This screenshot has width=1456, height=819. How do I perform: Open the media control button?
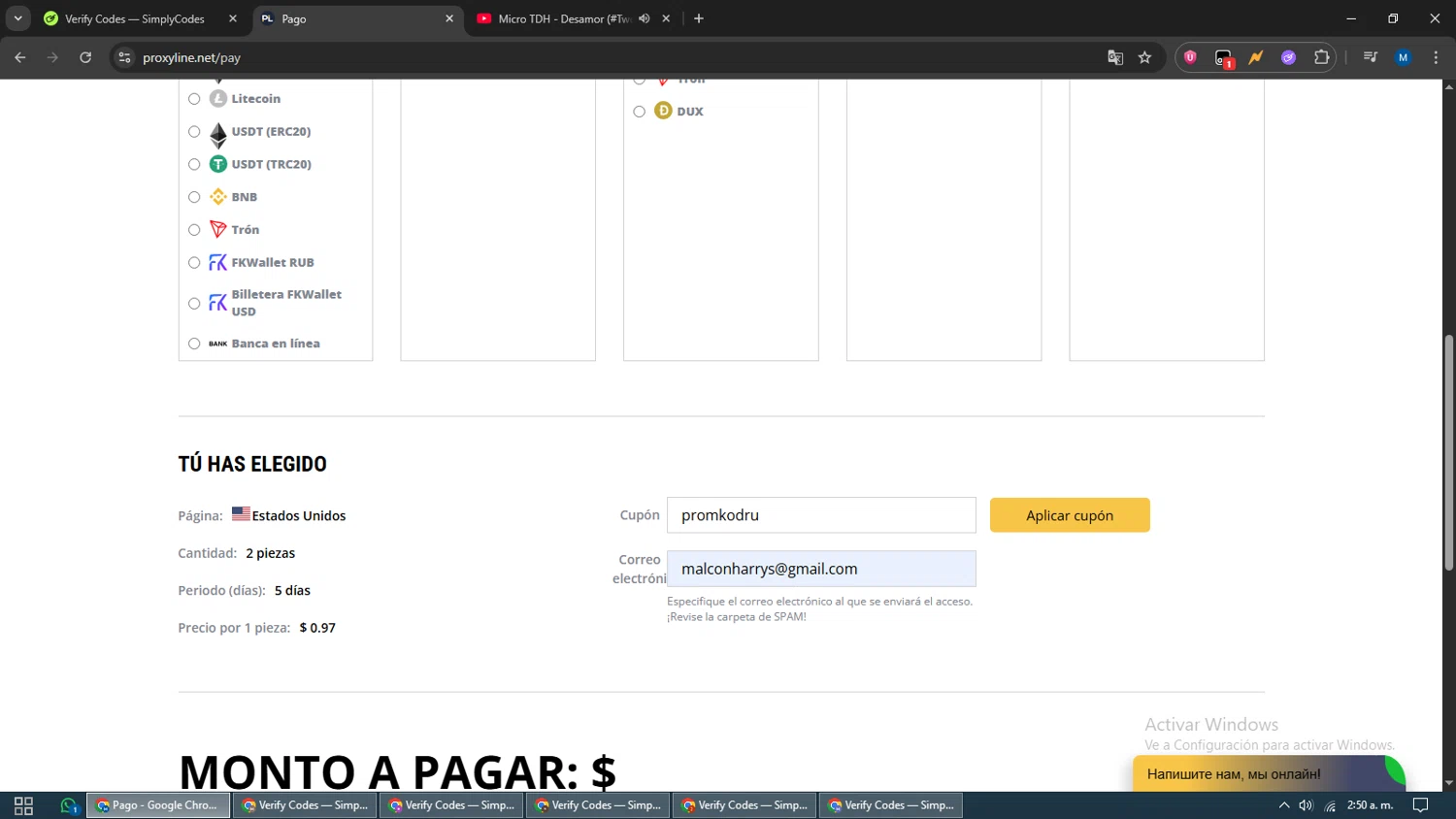(1371, 57)
